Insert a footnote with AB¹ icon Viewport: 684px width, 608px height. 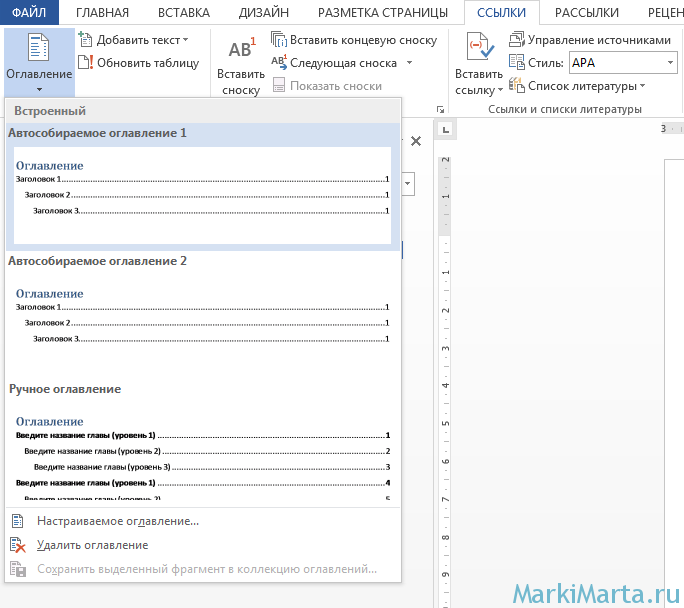(241, 48)
